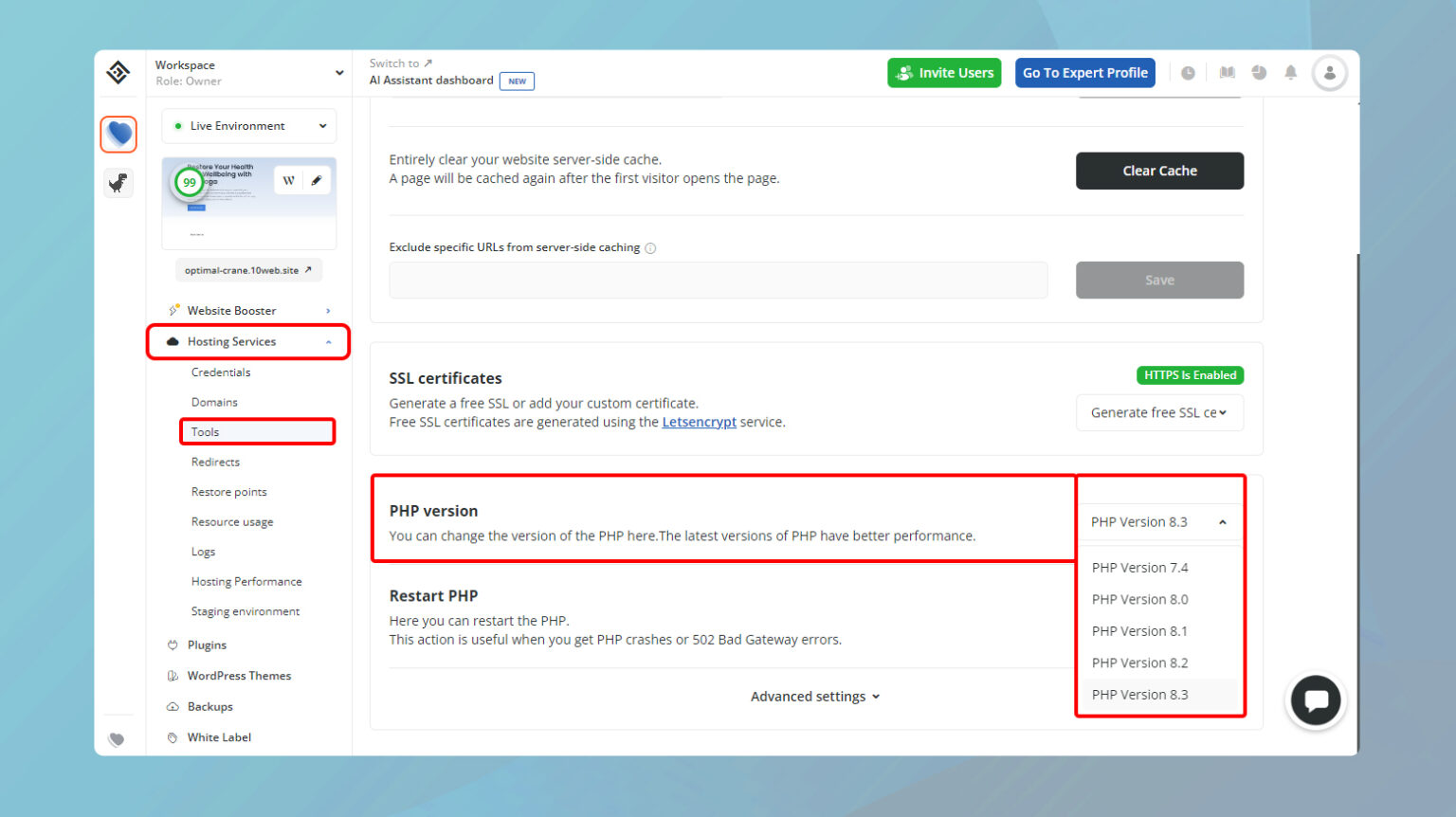Click the info icon beside Exclude specific URLs

coord(650,248)
